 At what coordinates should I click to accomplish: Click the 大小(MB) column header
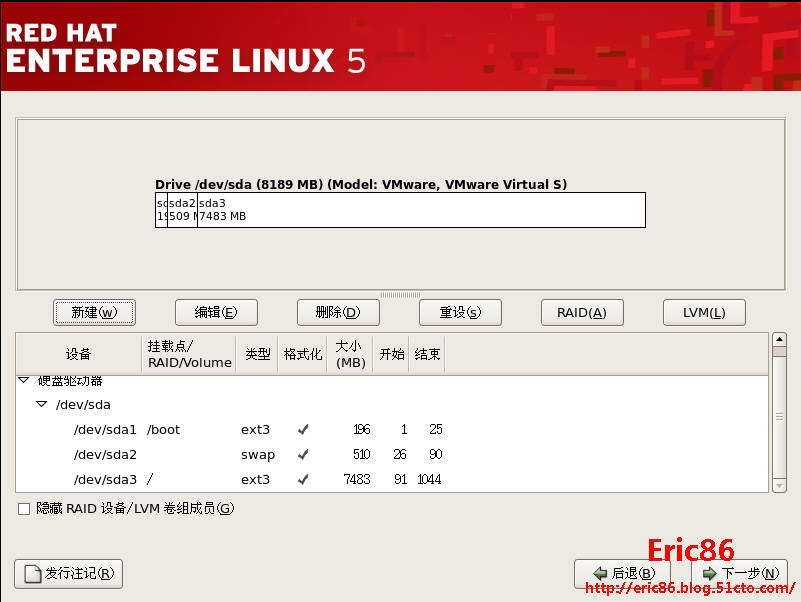[350, 354]
